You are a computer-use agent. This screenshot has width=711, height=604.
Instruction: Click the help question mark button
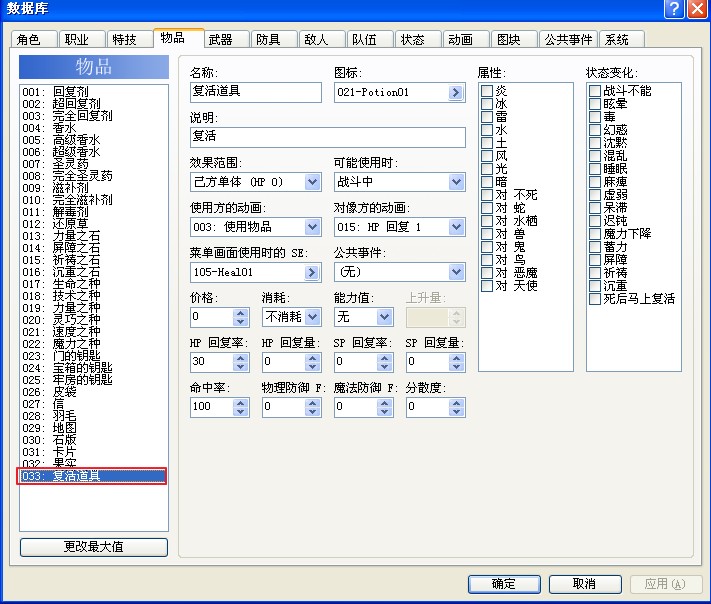[x=674, y=9]
